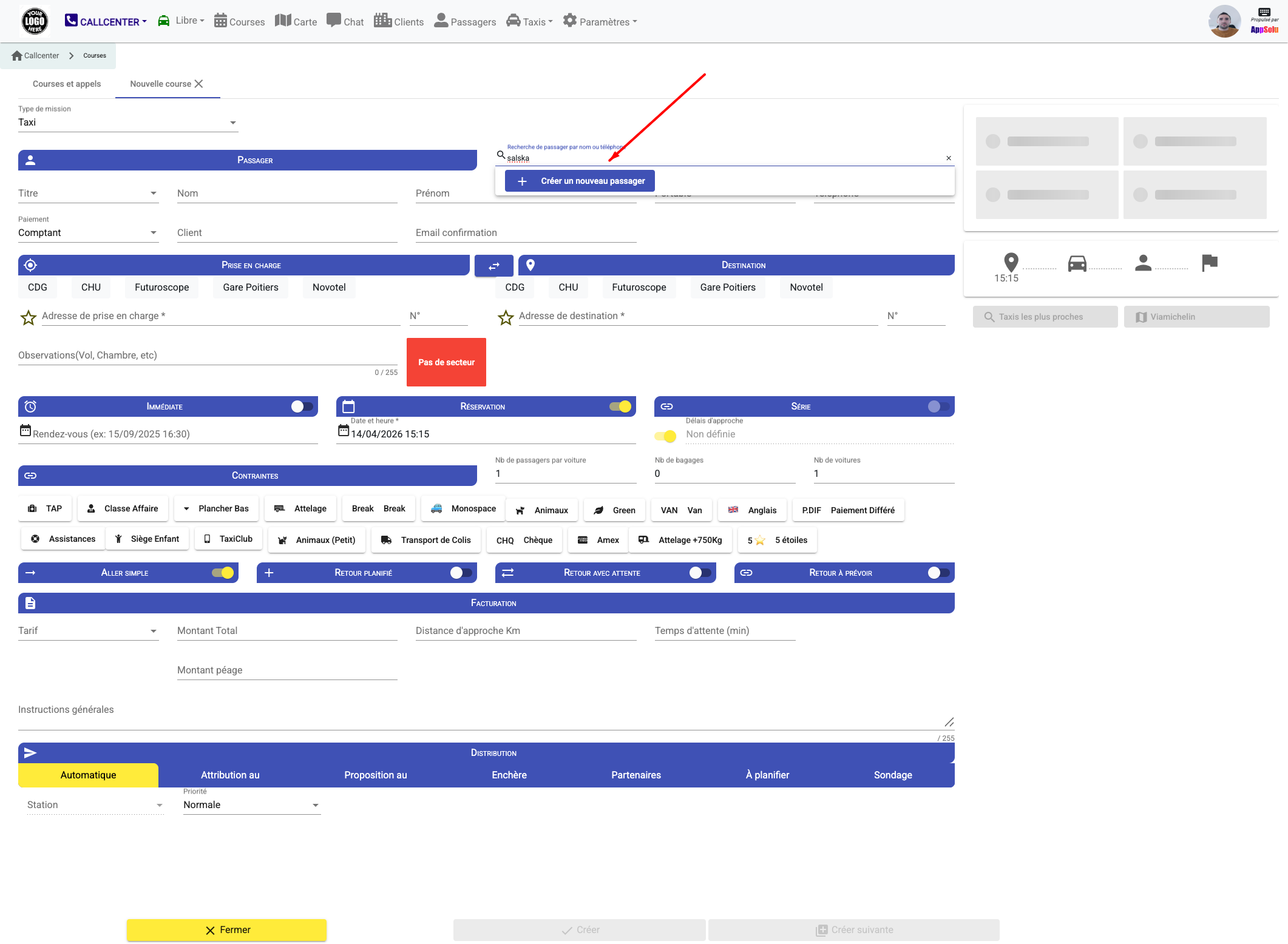Open the Priorité Normale dropdown

pyautogui.click(x=252, y=805)
